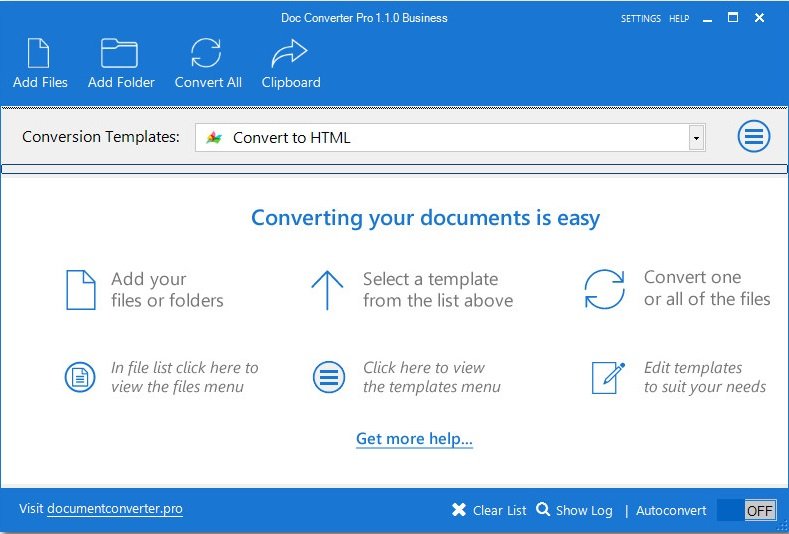Click the upward arrow select template icon
The height and width of the screenshot is (534, 789).
point(327,290)
